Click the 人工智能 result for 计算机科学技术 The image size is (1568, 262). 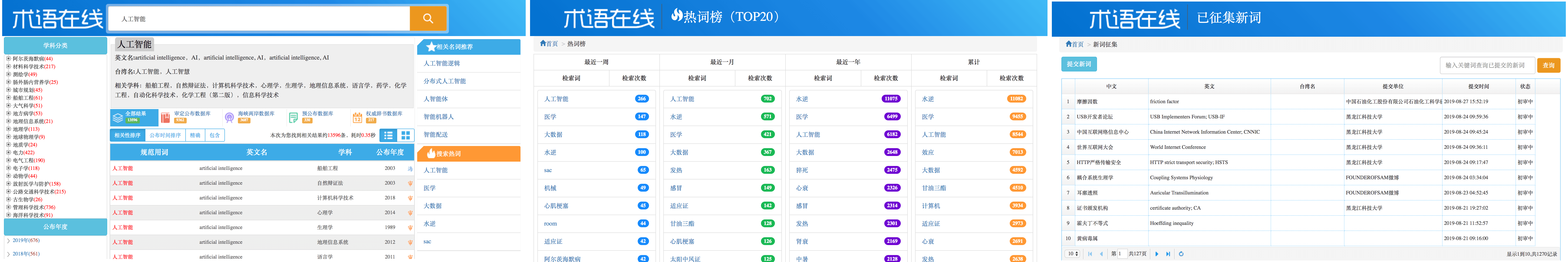(122, 198)
